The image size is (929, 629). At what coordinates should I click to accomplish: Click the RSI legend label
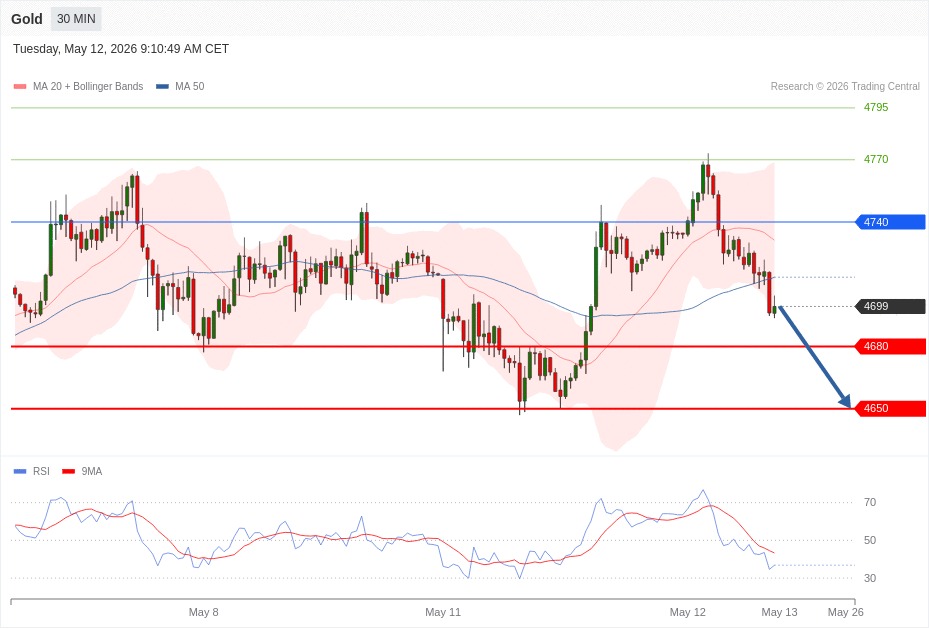41,471
